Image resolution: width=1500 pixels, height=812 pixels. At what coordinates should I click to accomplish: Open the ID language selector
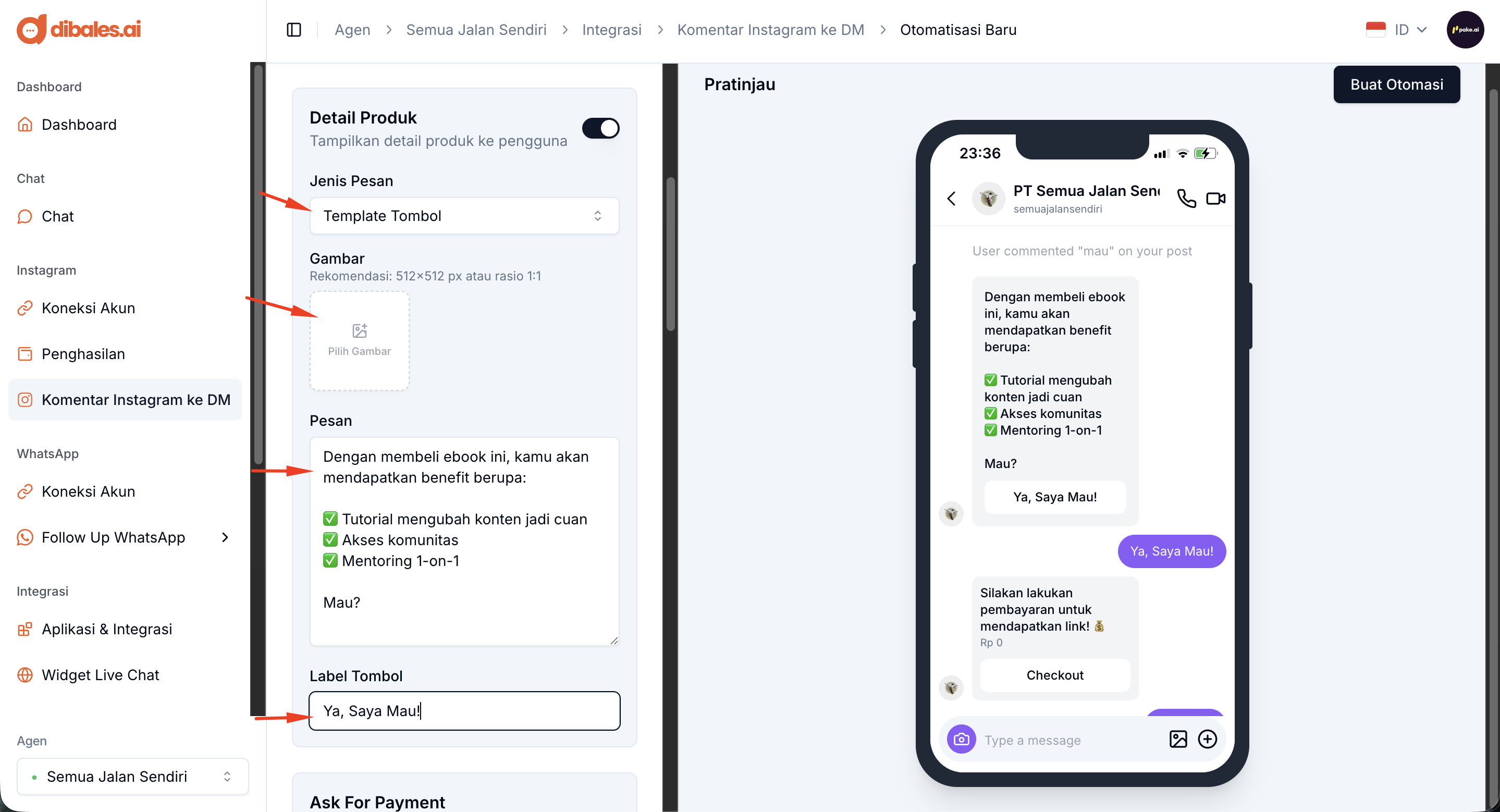point(1396,30)
